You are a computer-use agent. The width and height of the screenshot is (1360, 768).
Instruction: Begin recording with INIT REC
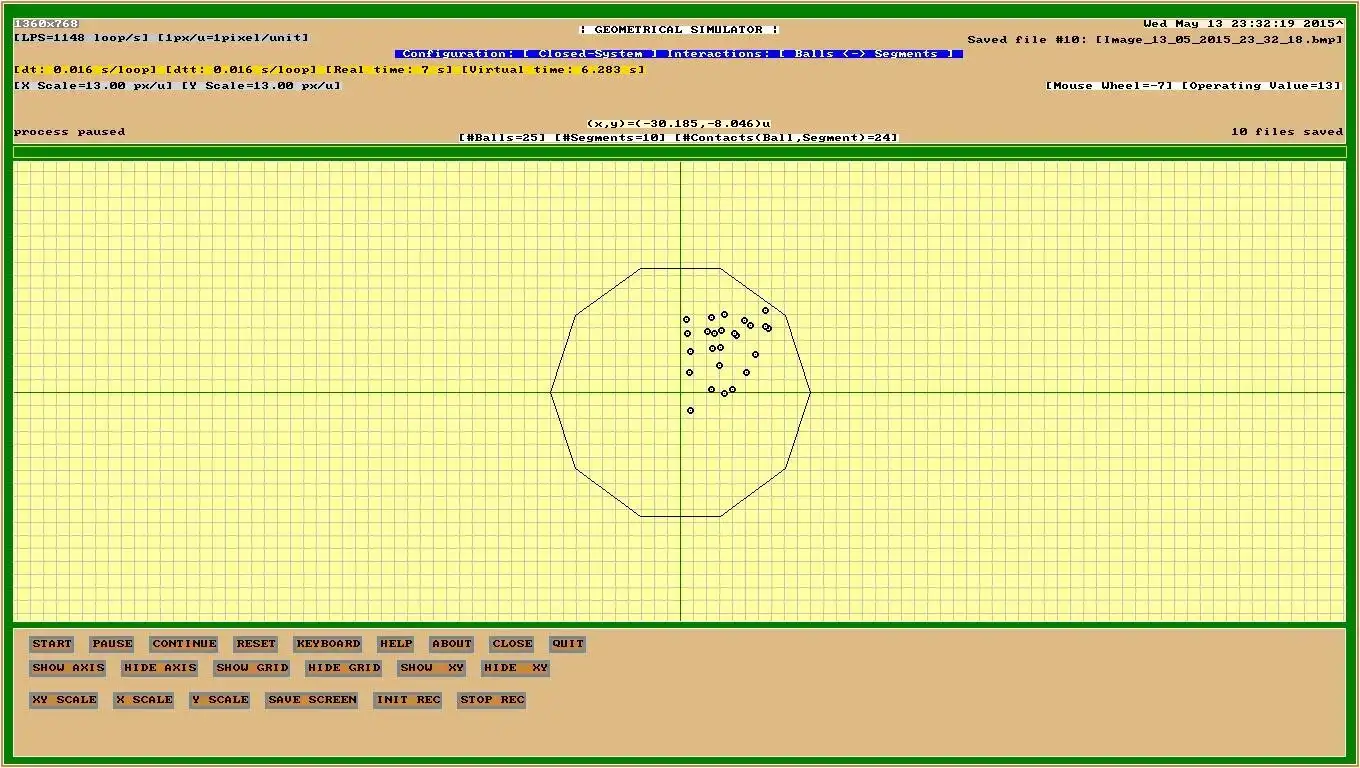408,700
